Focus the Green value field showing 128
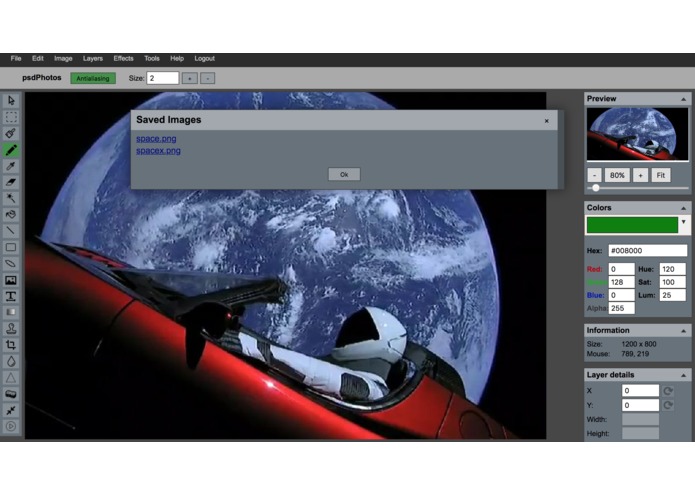The height and width of the screenshot is (494, 695). click(621, 282)
